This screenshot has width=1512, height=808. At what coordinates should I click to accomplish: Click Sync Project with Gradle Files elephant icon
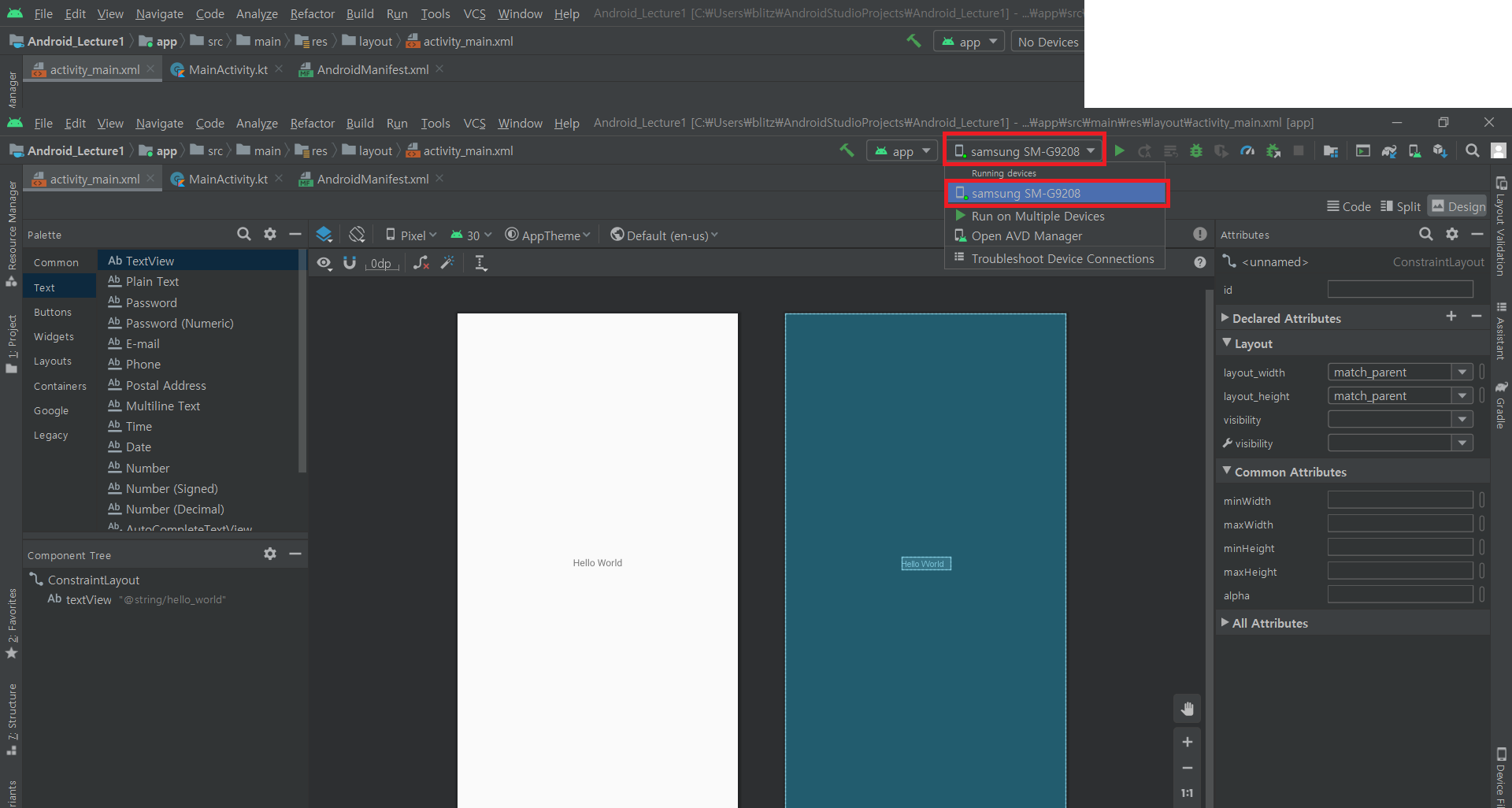click(1389, 150)
